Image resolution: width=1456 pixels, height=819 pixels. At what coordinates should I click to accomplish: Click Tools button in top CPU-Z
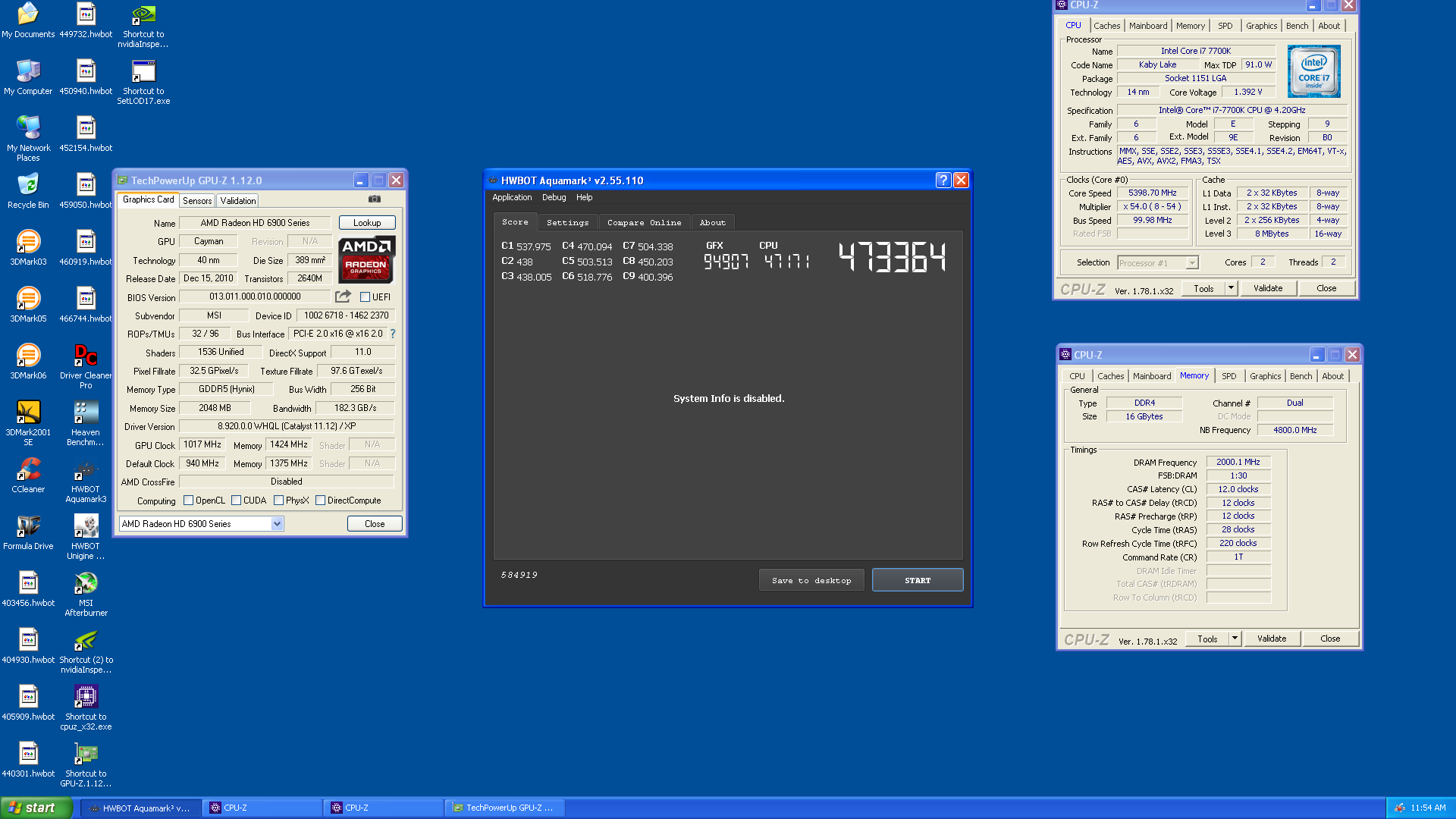1203,288
